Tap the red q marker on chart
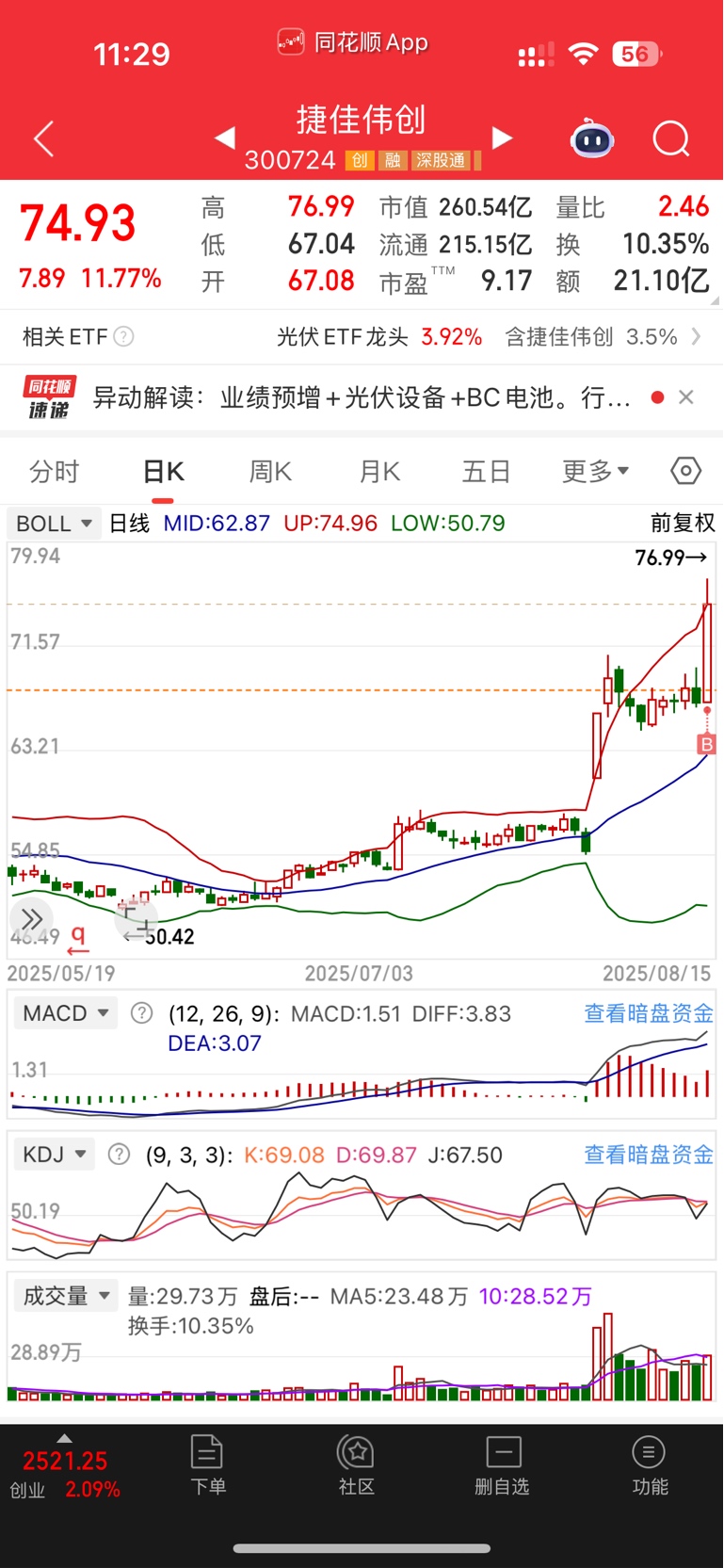Image resolution: width=724 pixels, height=1568 pixels. [x=78, y=937]
